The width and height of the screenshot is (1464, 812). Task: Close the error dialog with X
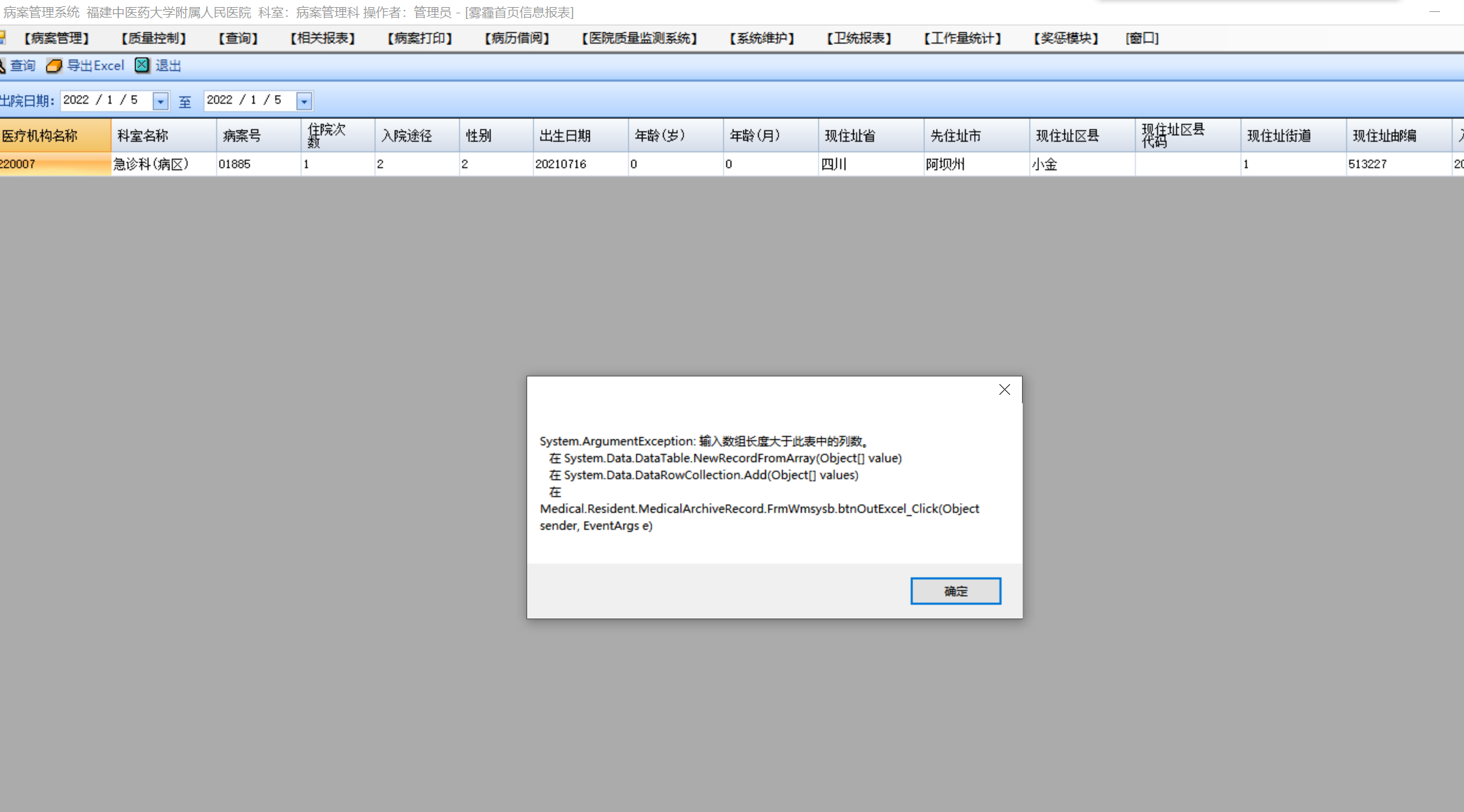click(x=1004, y=390)
